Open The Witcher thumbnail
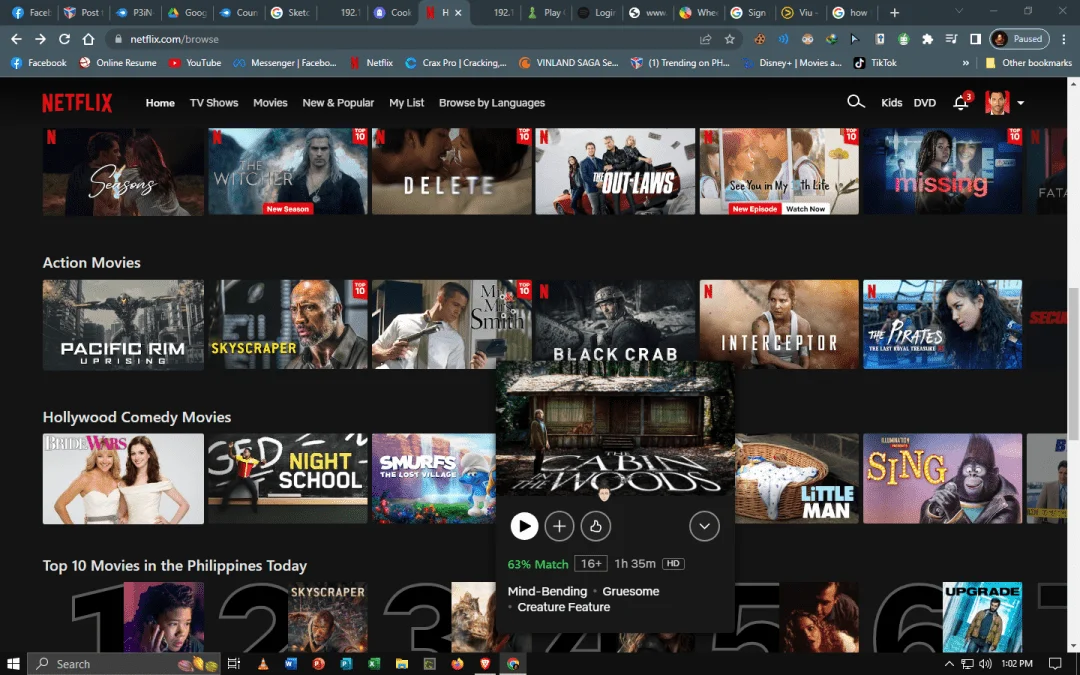The width and height of the screenshot is (1080, 675). (288, 171)
